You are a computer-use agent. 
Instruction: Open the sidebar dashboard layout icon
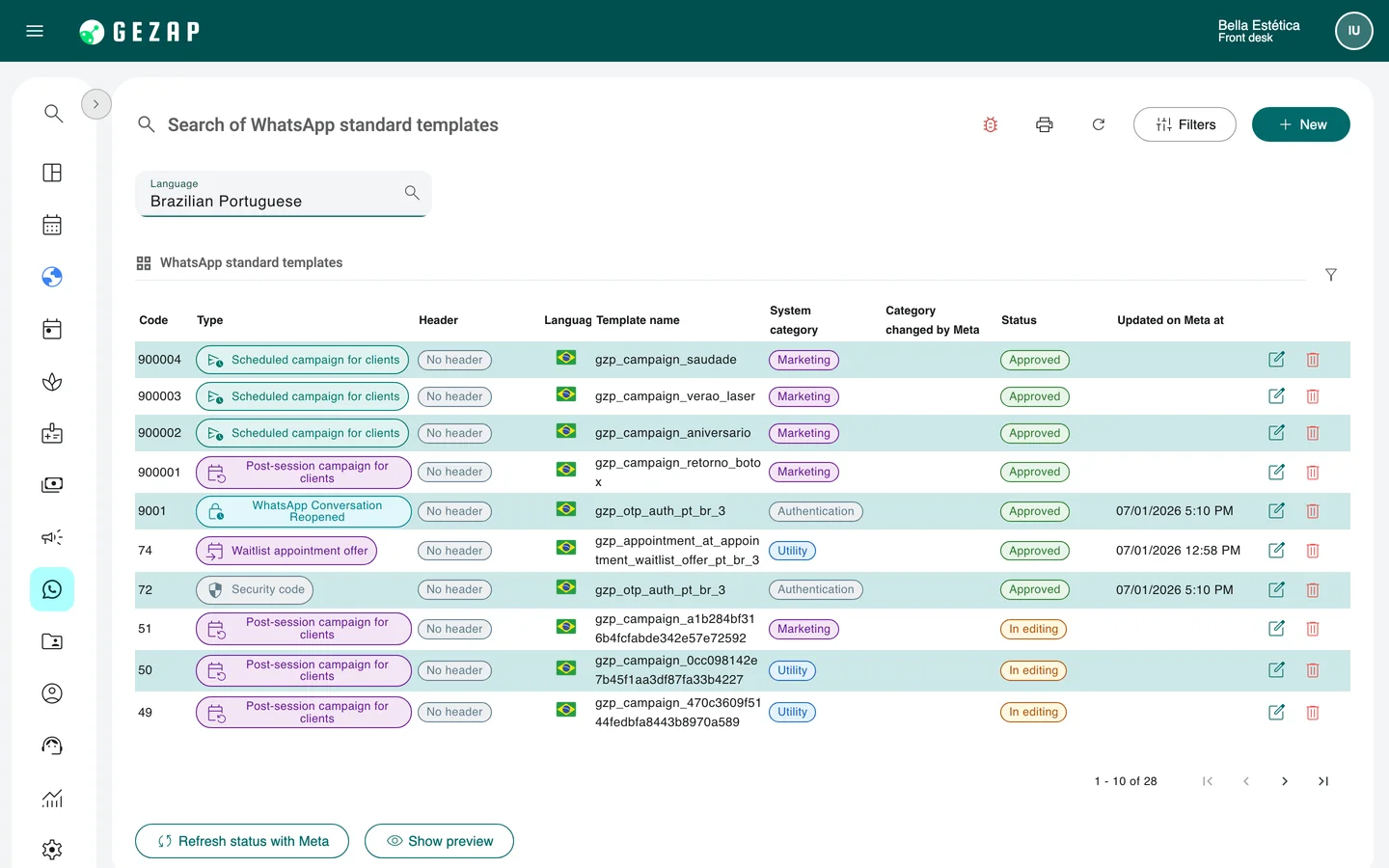[x=52, y=173]
